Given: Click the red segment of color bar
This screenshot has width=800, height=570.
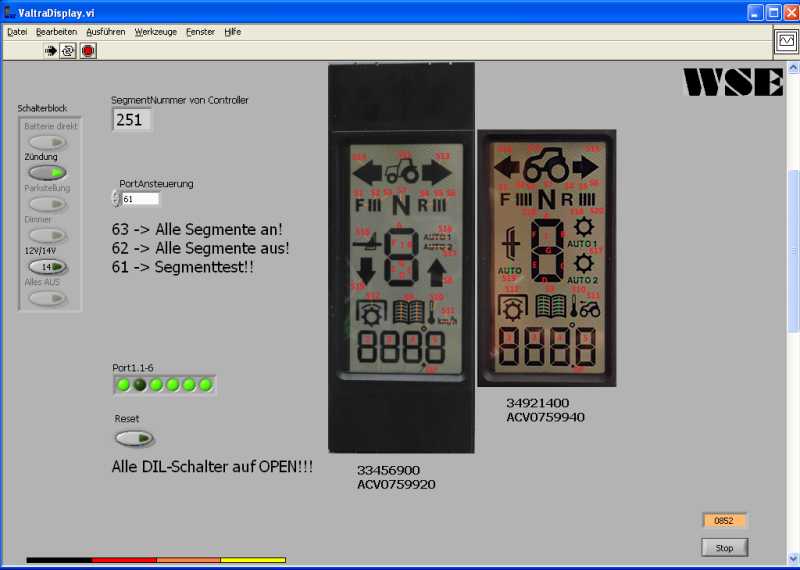Looking at the screenshot, I should [124, 560].
